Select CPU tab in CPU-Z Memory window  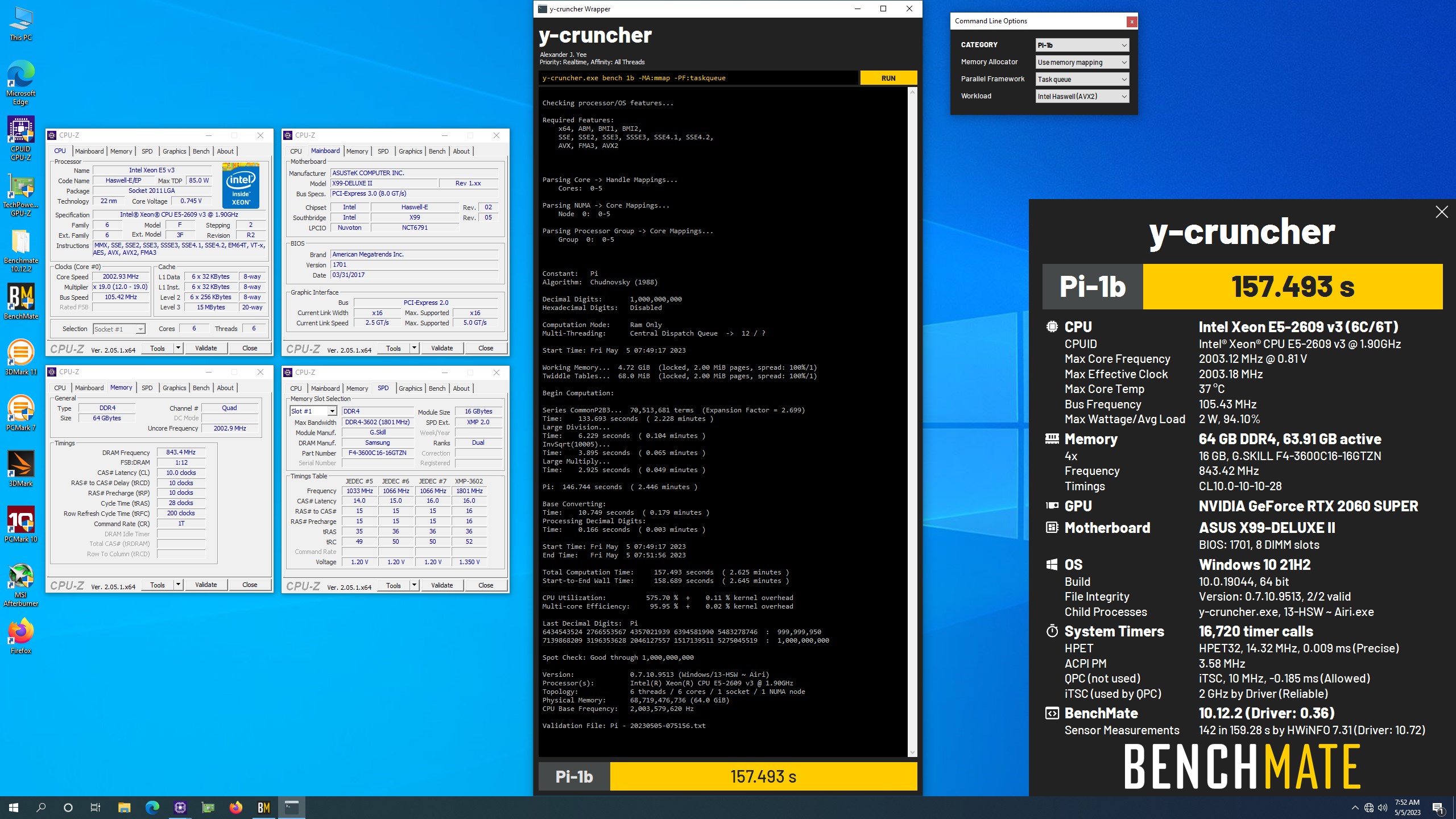[60, 388]
